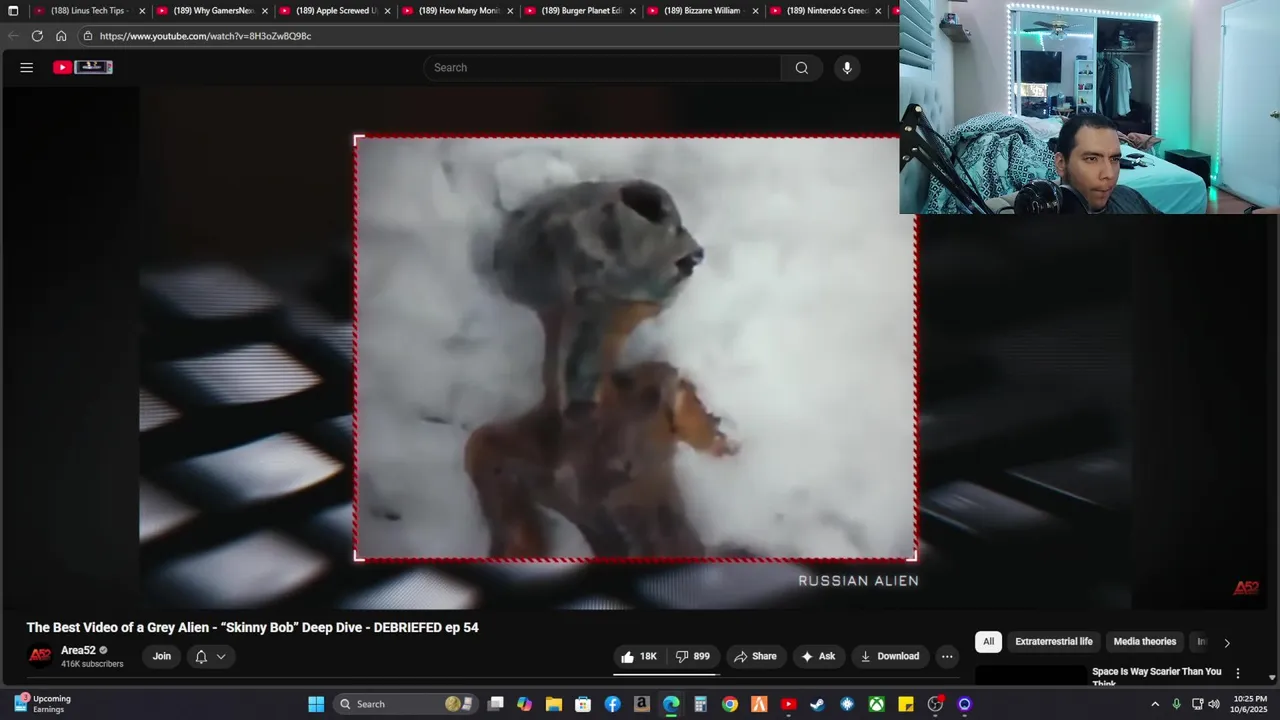Open the more actions three-dot menu
This screenshot has width=1280, height=720.
click(x=947, y=657)
